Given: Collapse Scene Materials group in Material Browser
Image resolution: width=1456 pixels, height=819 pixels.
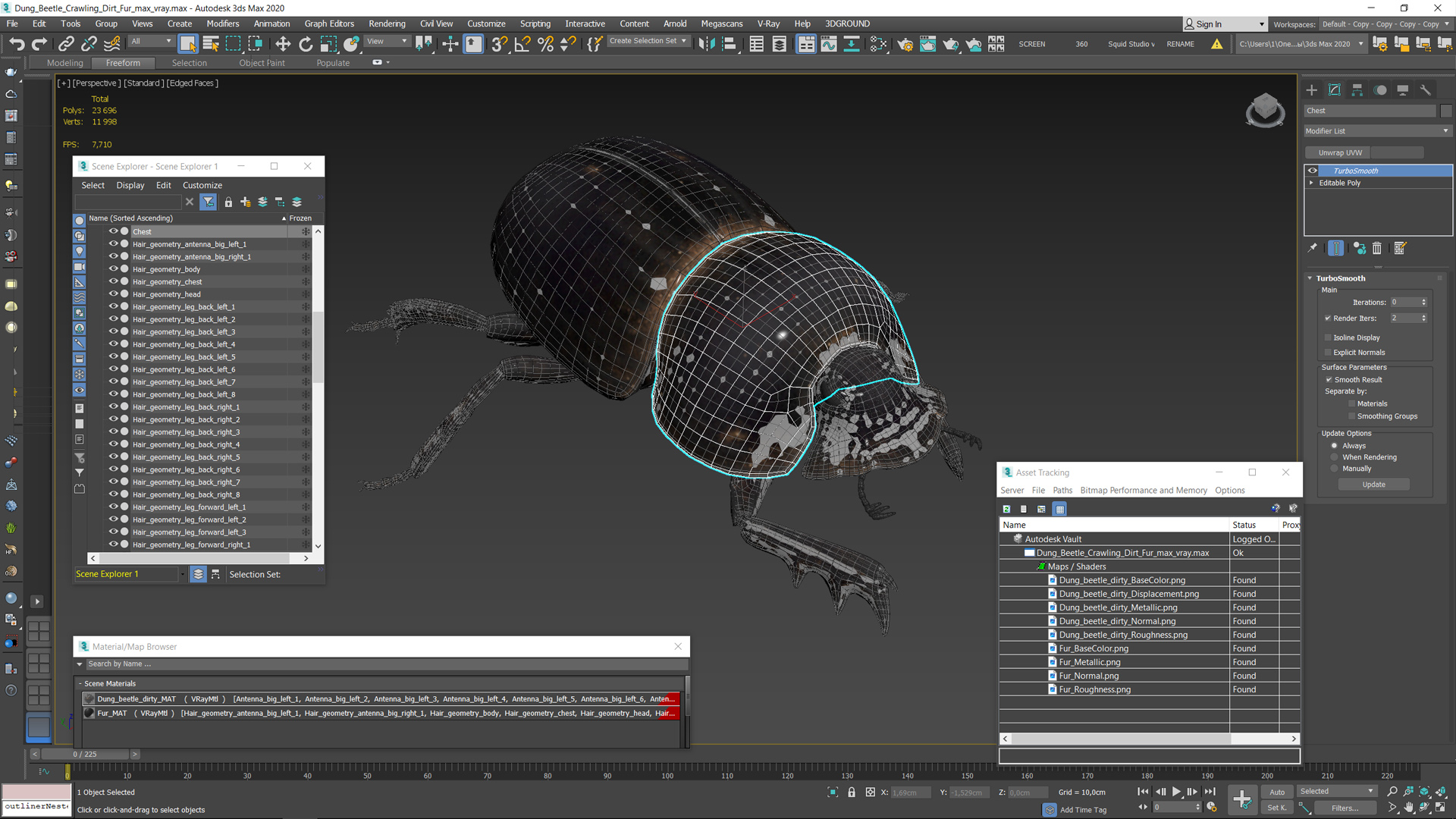Looking at the screenshot, I should pyautogui.click(x=80, y=683).
